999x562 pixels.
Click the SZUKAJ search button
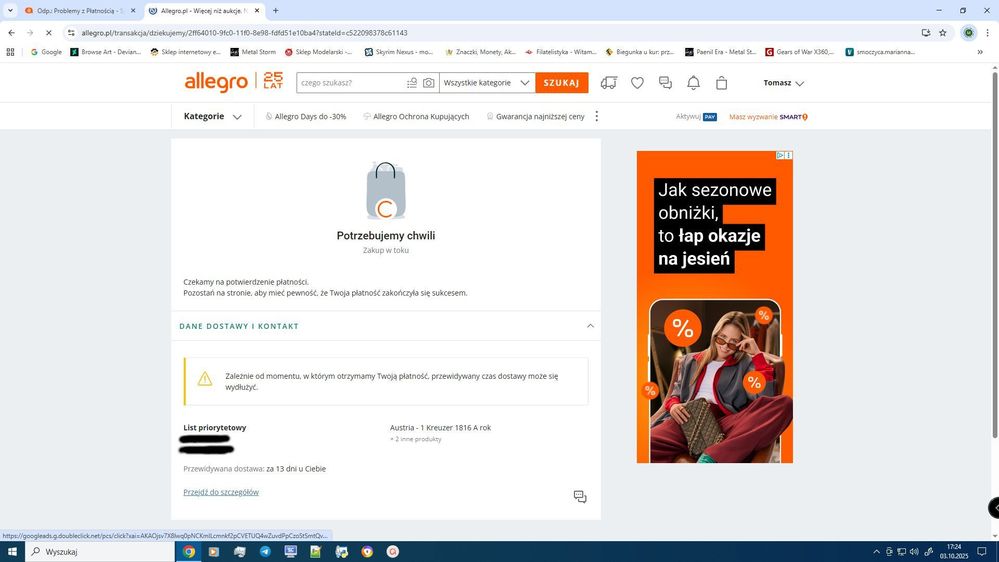click(561, 83)
